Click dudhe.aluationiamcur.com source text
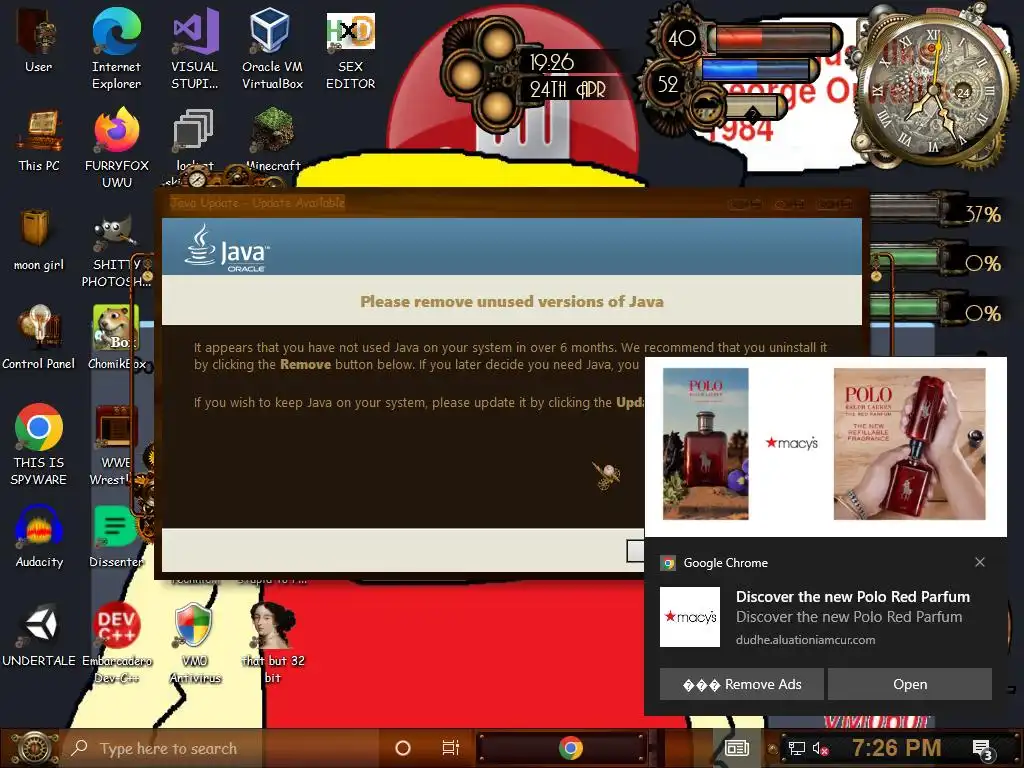 pyautogui.click(x=805, y=640)
